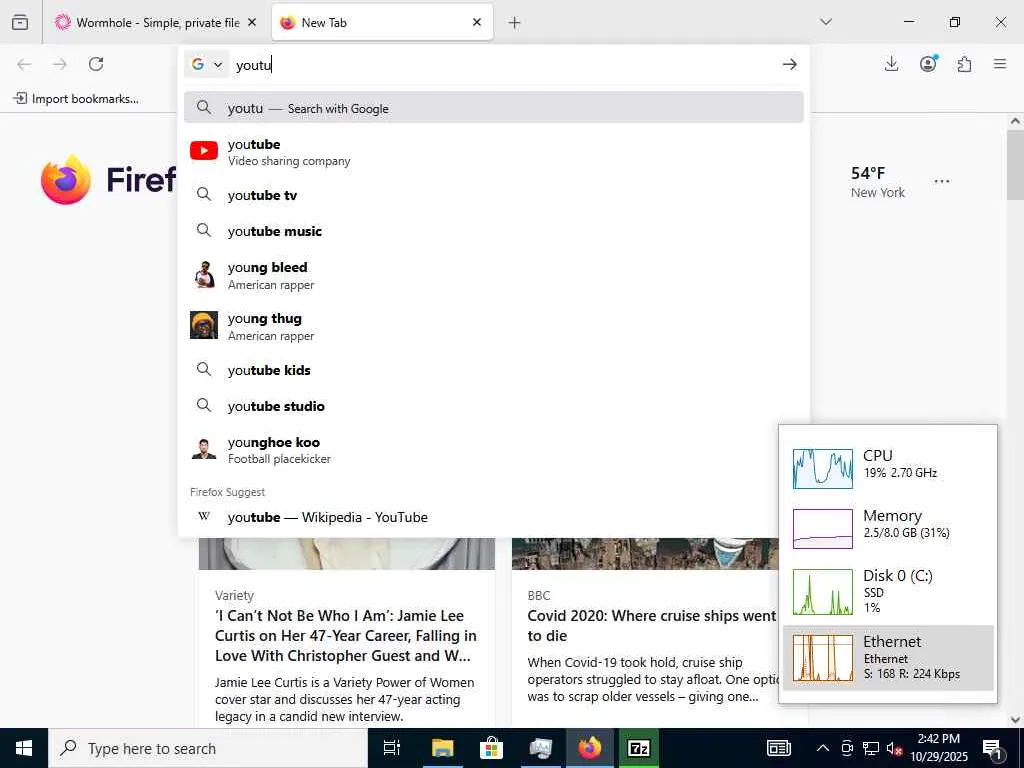Open the Windows Start menu
1024x768 pixels.
click(24, 748)
